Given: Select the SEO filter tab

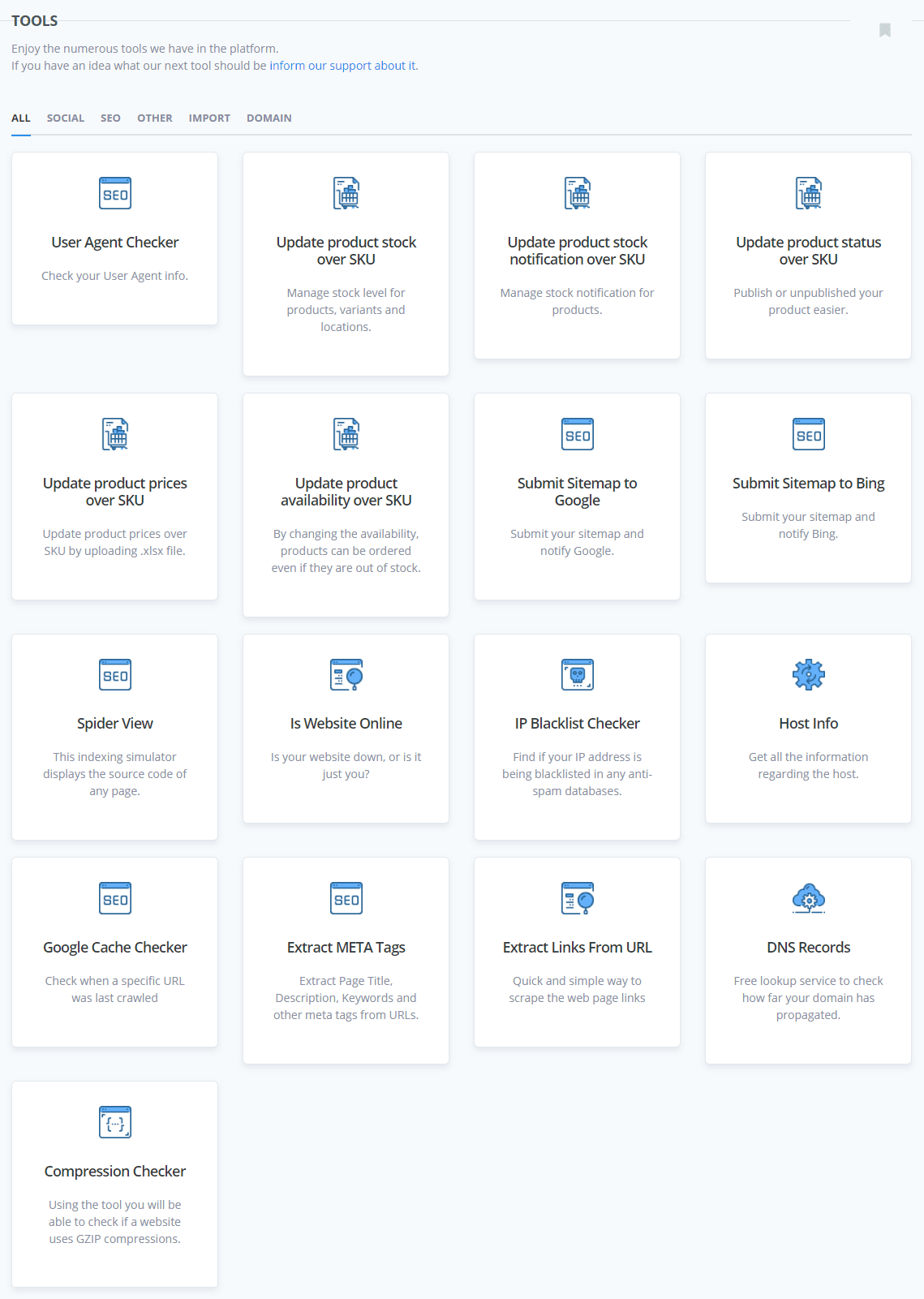Looking at the screenshot, I should pyautogui.click(x=110, y=118).
